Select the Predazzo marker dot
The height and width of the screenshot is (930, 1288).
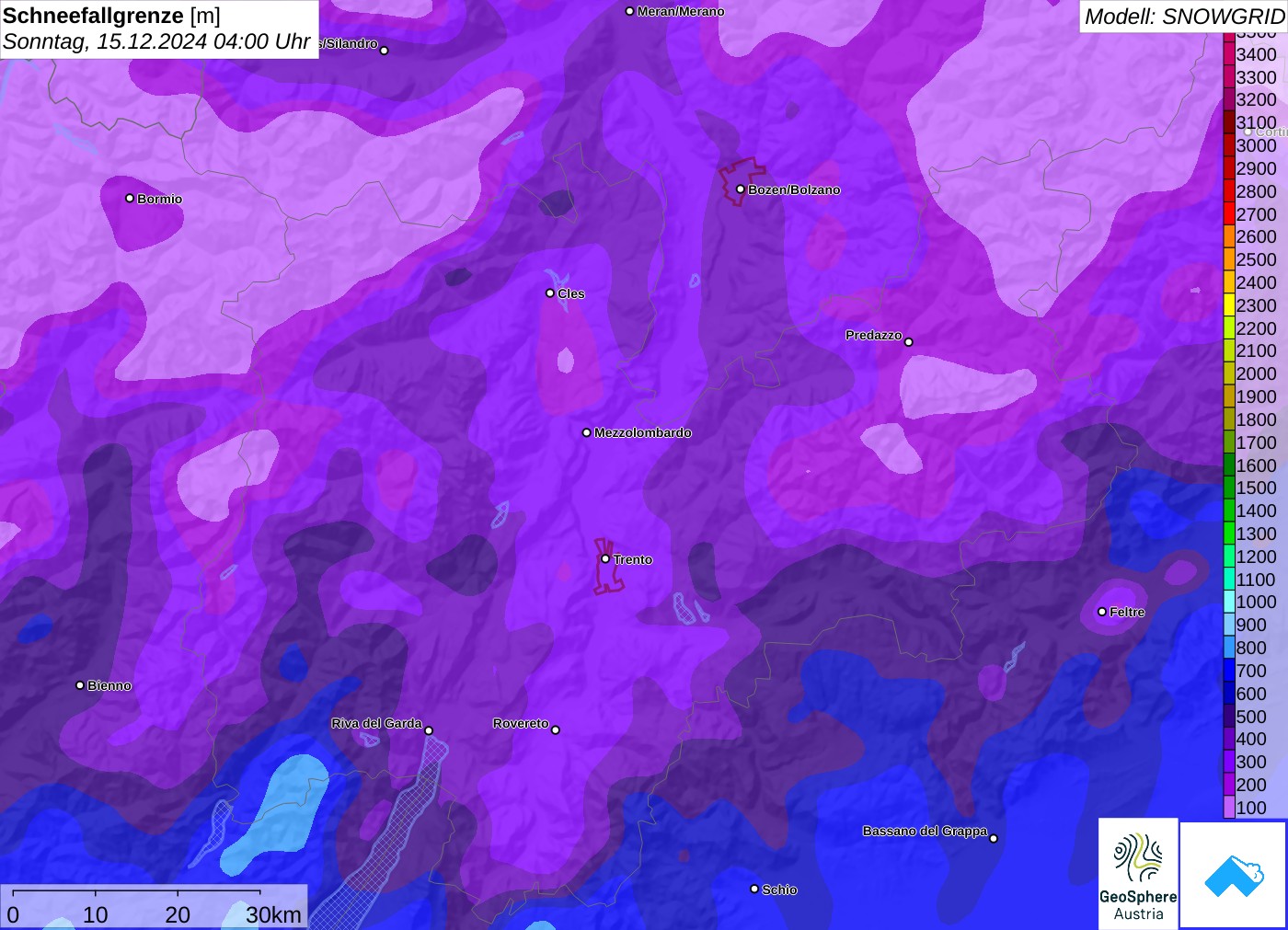pos(909,342)
